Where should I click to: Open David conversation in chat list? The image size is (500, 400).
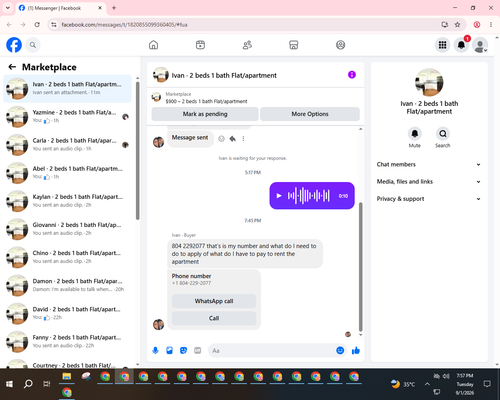67,314
